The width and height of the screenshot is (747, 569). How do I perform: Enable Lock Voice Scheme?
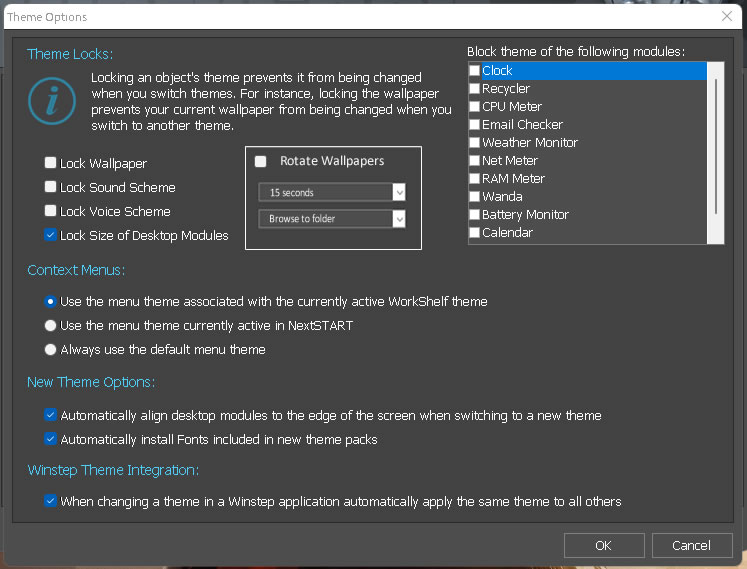click(x=51, y=211)
